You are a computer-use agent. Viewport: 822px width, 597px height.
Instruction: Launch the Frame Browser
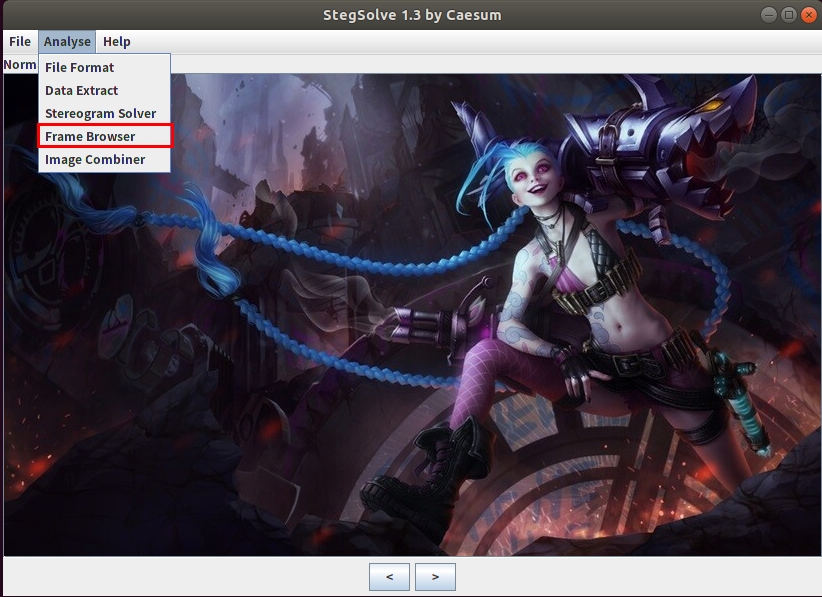click(x=104, y=136)
